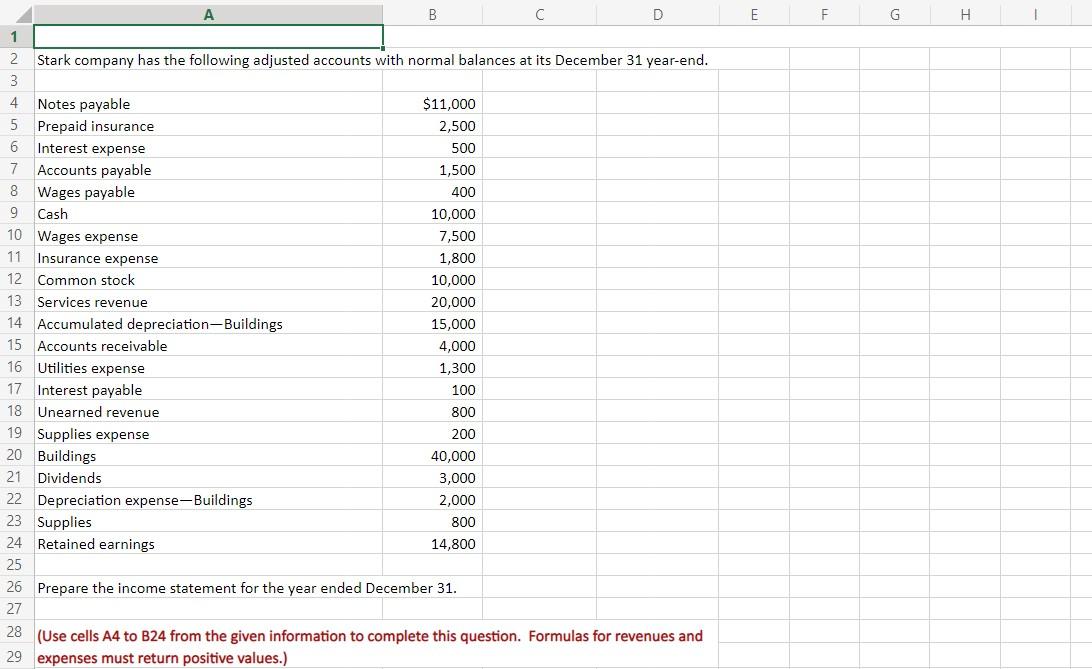Select the 7,500 value cell
The image size is (1092, 669).
tap(432, 236)
